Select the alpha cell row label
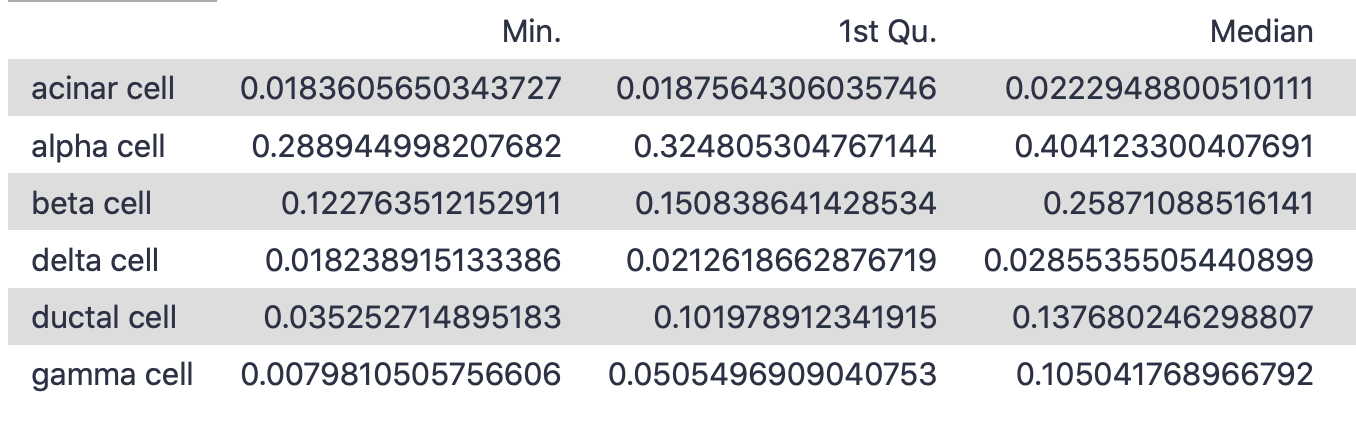1356x424 pixels. pos(98,146)
